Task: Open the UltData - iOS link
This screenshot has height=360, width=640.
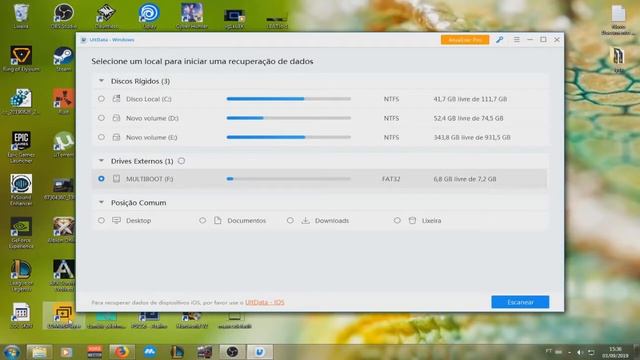Action: tap(264, 302)
